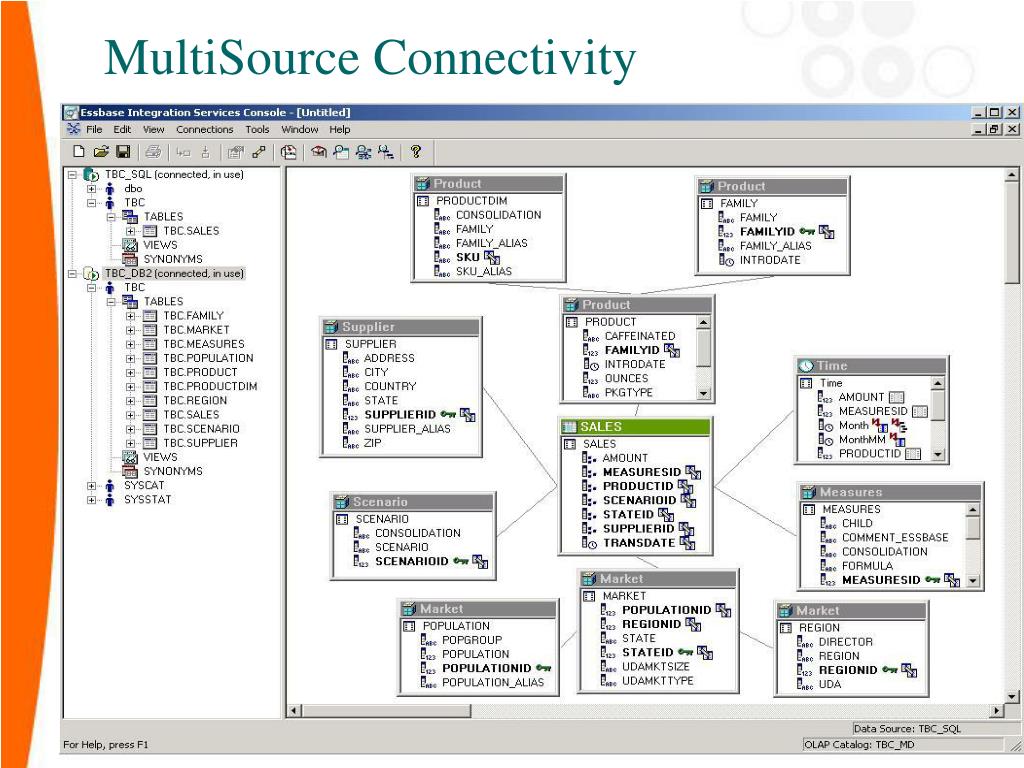Viewport: 1024px width, 768px height.
Task: Open the Tools menu
Action: tap(257, 129)
